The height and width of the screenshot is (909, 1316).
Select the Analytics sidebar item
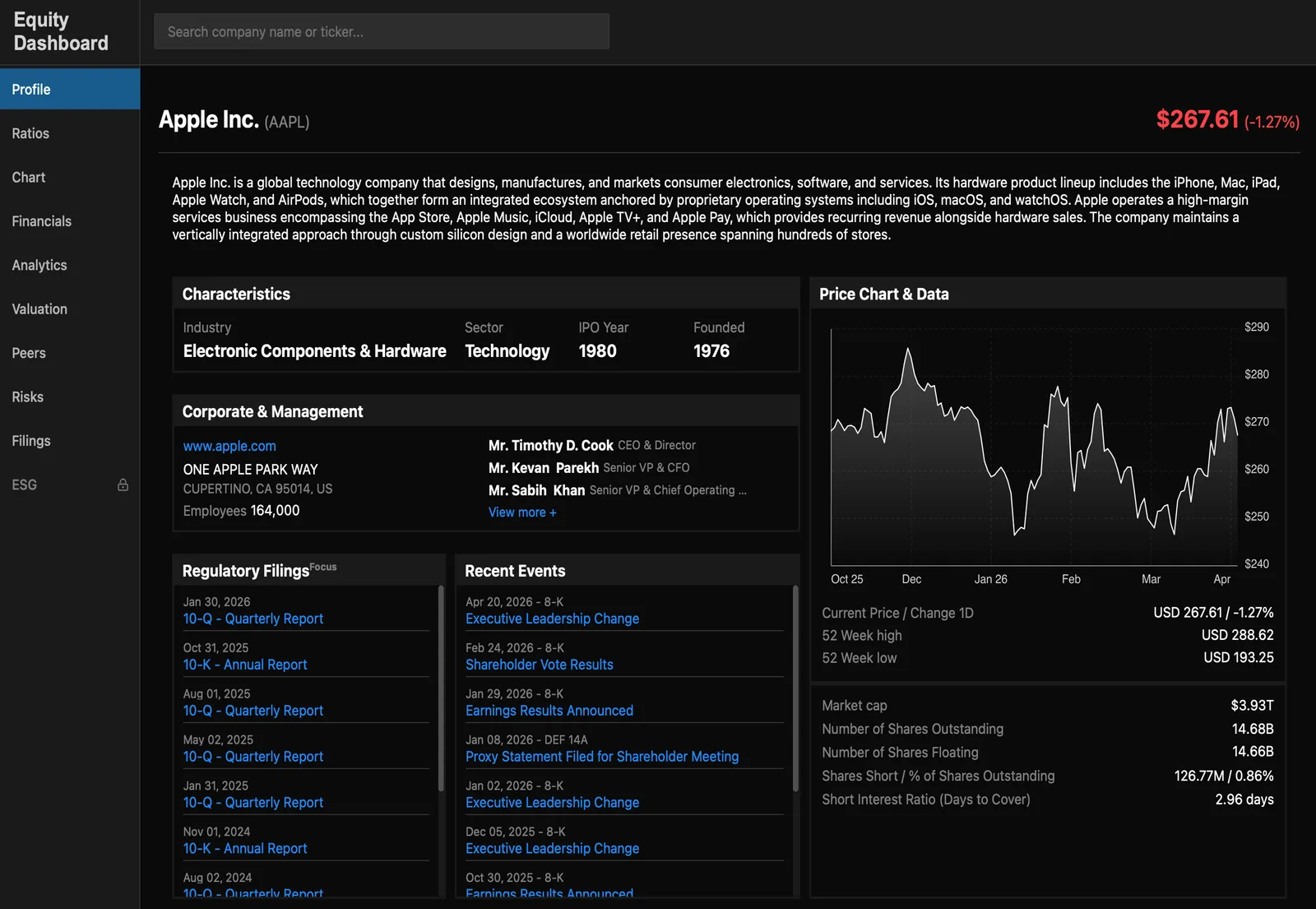pos(70,265)
